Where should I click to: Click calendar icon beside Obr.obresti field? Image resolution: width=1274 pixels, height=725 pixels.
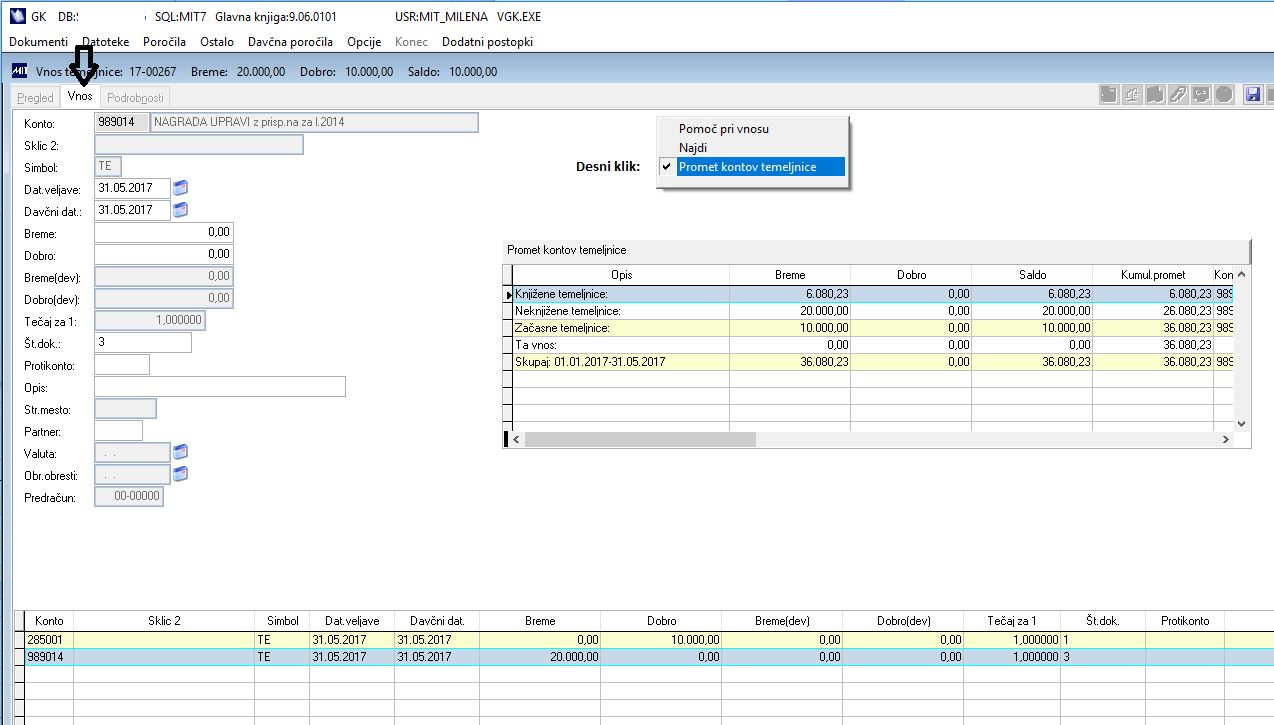[x=181, y=474]
